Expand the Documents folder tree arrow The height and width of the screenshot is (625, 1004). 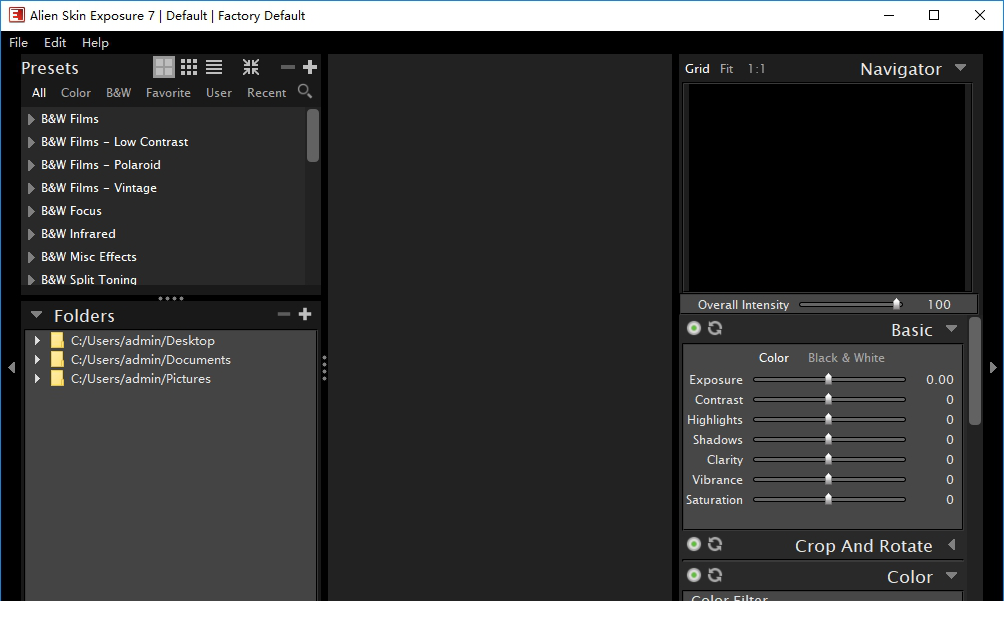click(37, 359)
